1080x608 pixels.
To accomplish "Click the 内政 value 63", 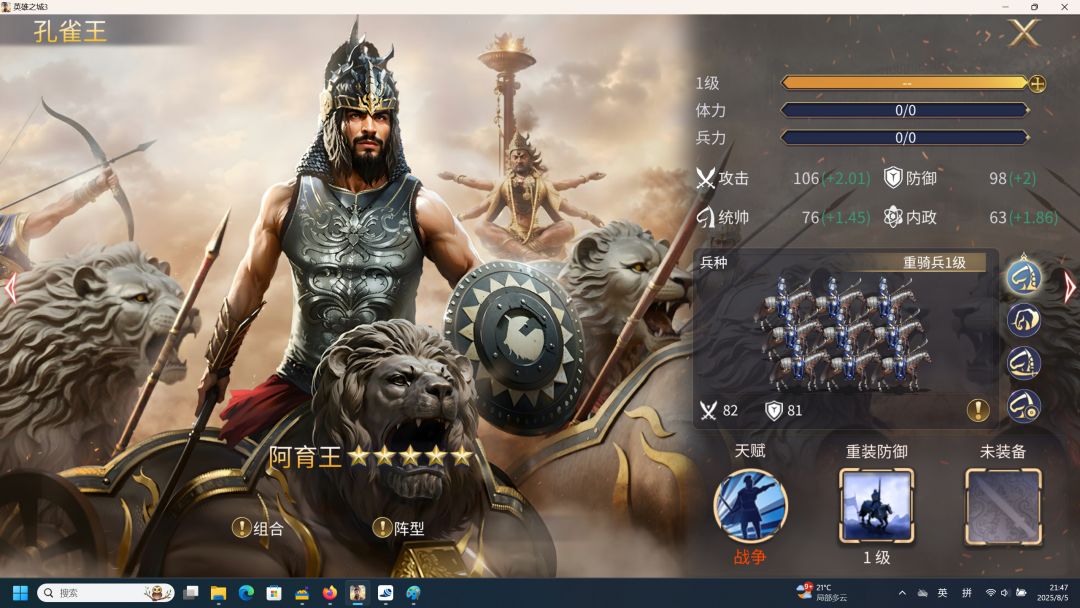I will point(998,218).
